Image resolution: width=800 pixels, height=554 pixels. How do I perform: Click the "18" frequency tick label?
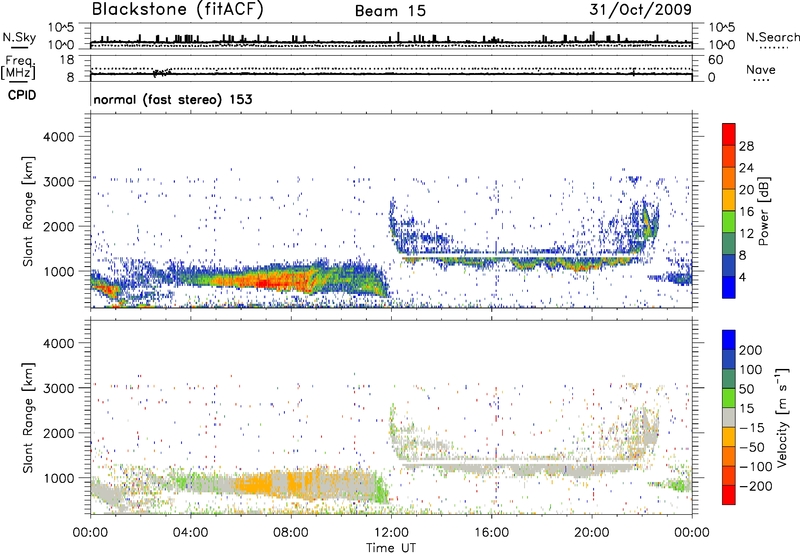point(67,60)
